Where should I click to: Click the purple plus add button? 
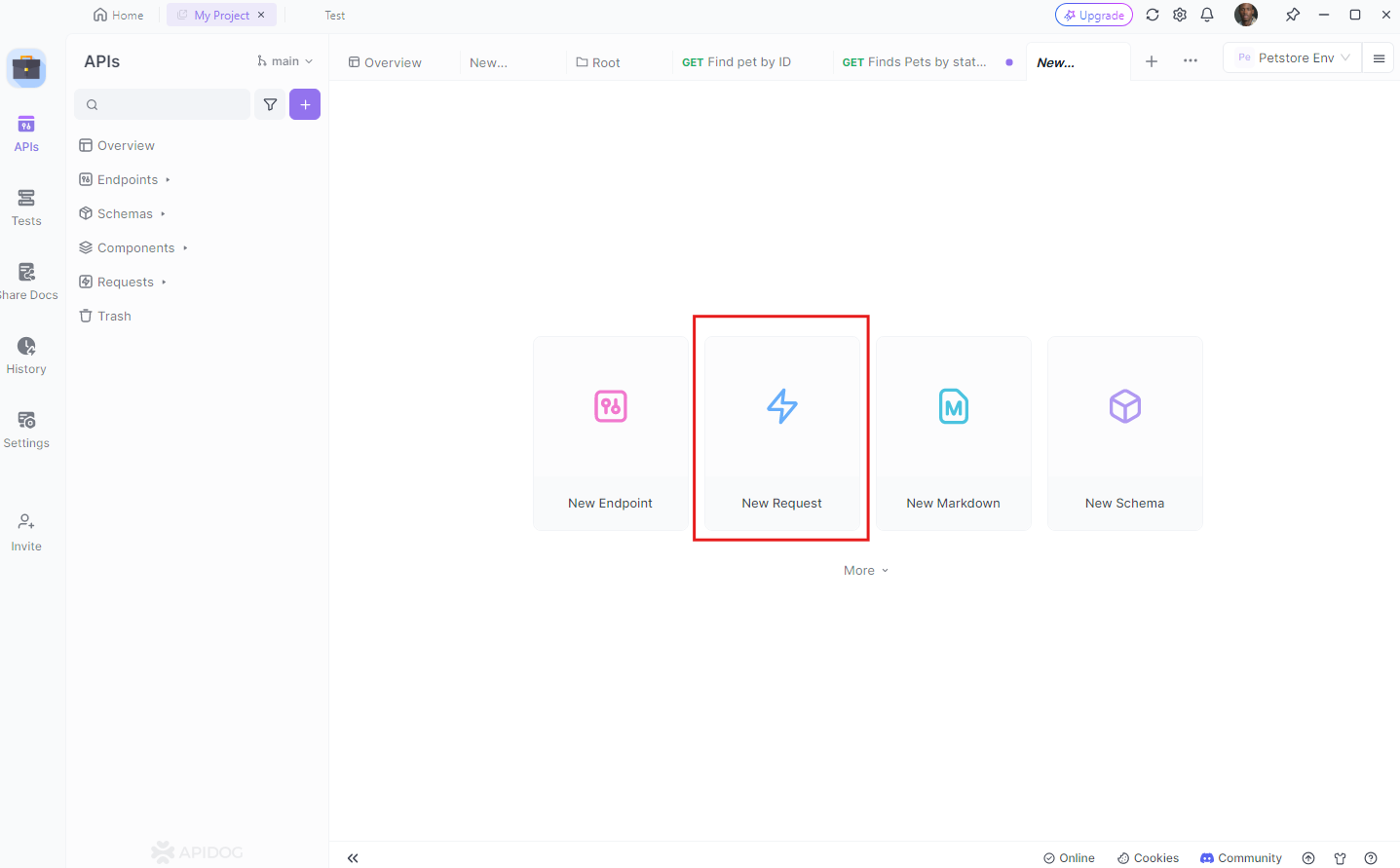click(x=305, y=104)
